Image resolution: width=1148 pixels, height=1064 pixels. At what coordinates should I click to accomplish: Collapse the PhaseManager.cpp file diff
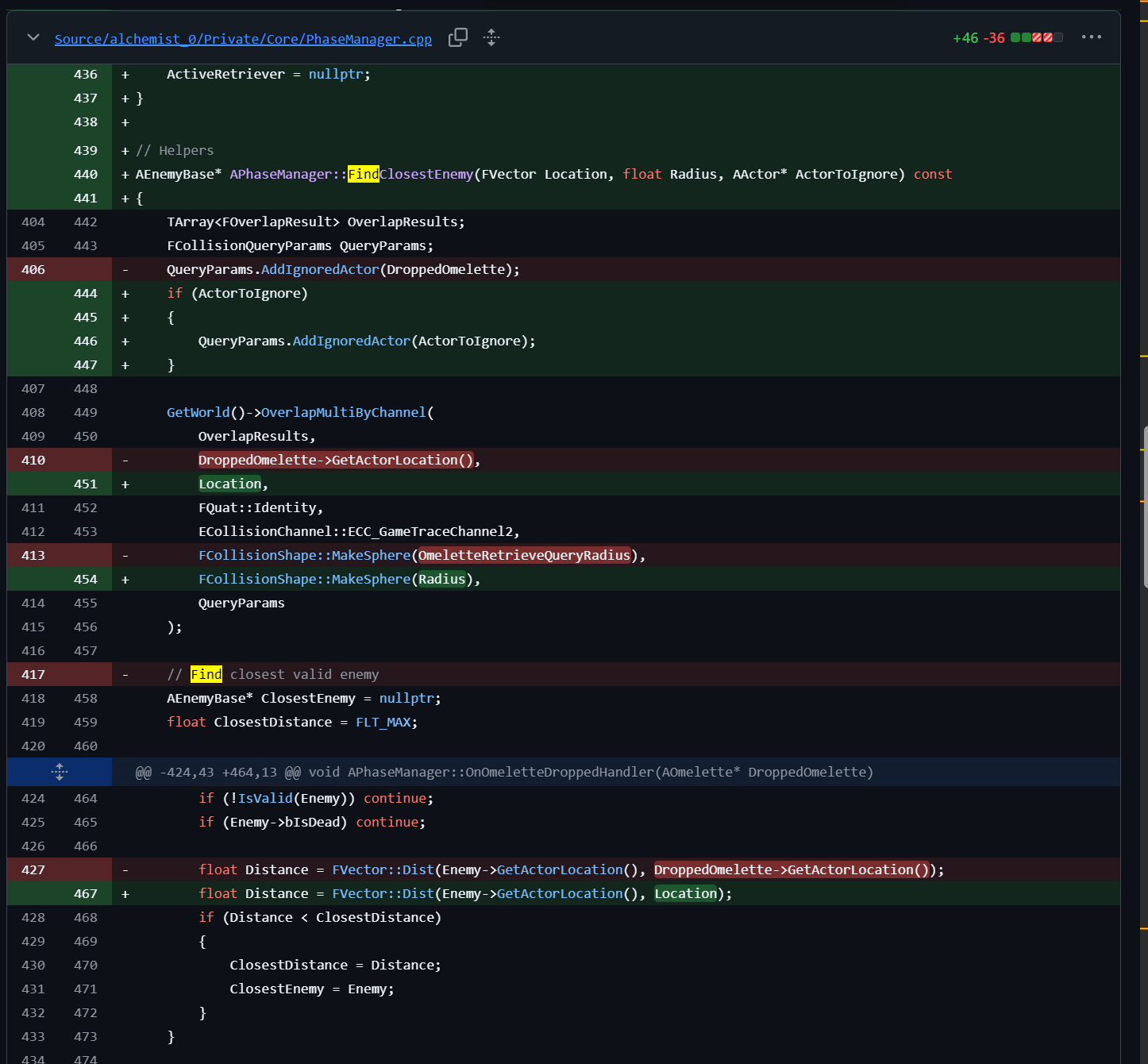click(33, 37)
